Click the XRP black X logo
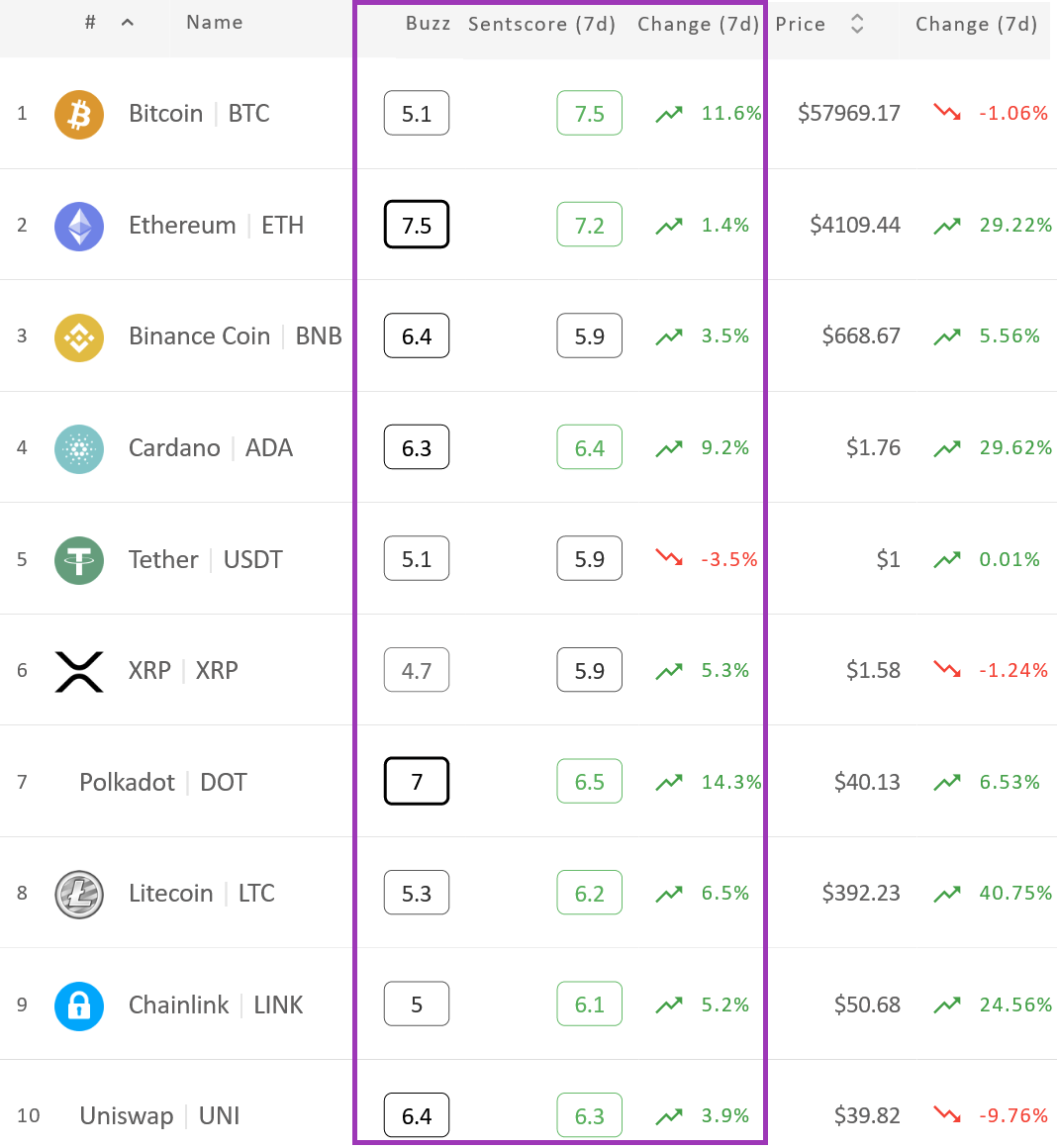The height and width of the screenshot is (1148, 1057). coord(79,671)
